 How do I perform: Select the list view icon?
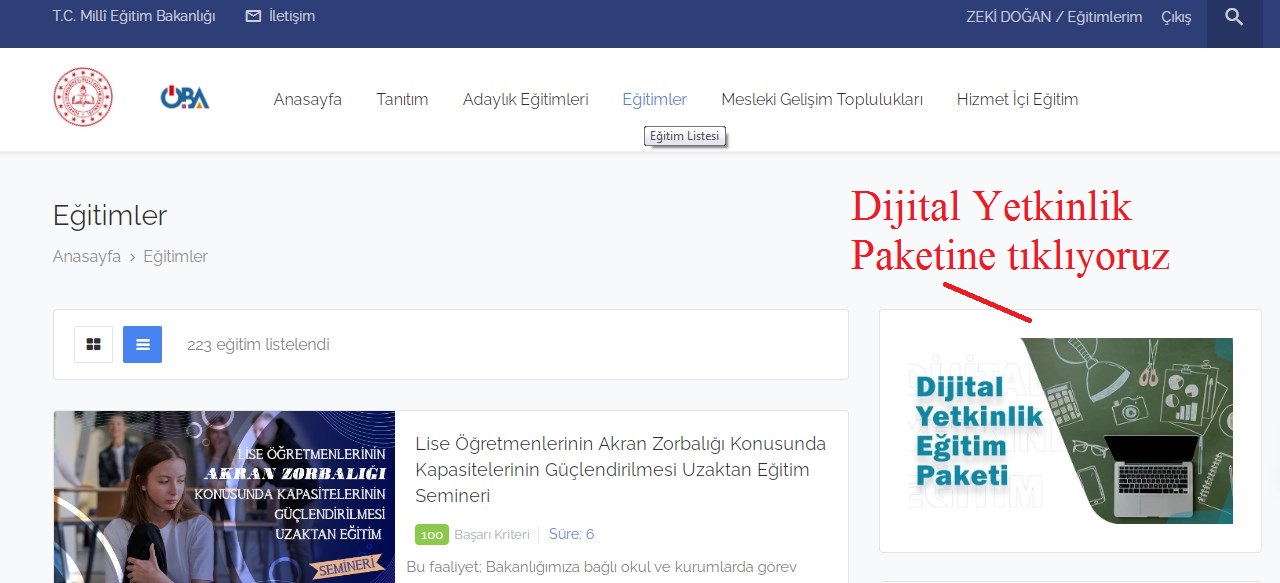pos(142,344)
